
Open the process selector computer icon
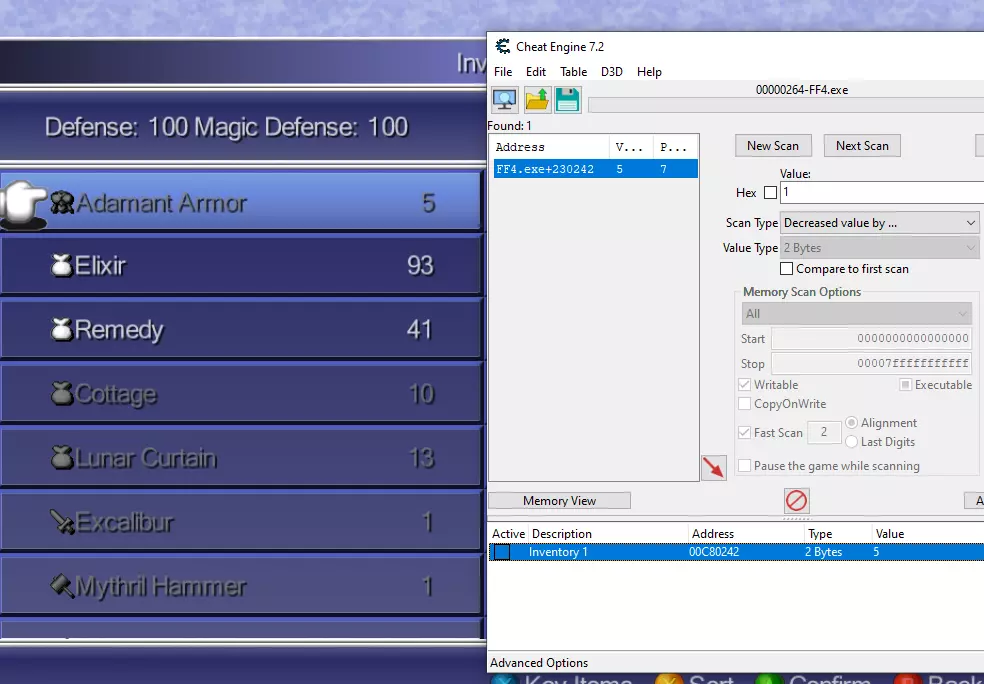coord(505,100)
